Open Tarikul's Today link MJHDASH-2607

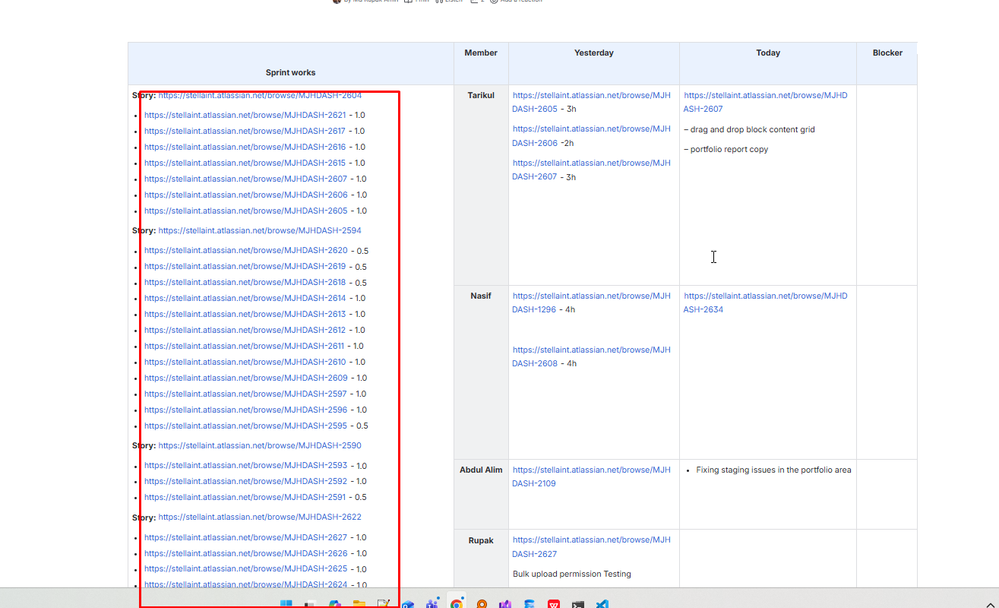point(765,102)
